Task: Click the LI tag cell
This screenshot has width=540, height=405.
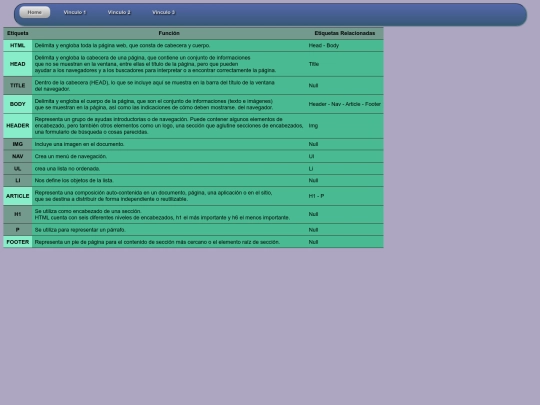Action: (x=18, y=180)
